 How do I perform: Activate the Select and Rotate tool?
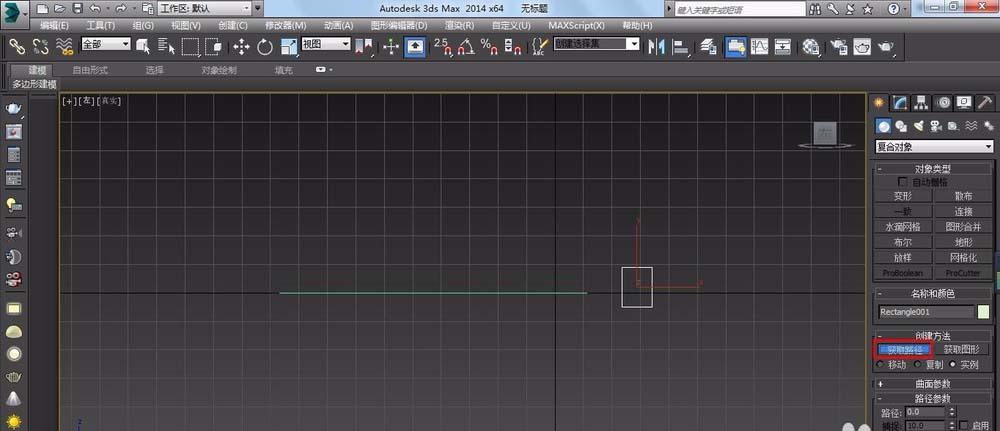(265, 46)
